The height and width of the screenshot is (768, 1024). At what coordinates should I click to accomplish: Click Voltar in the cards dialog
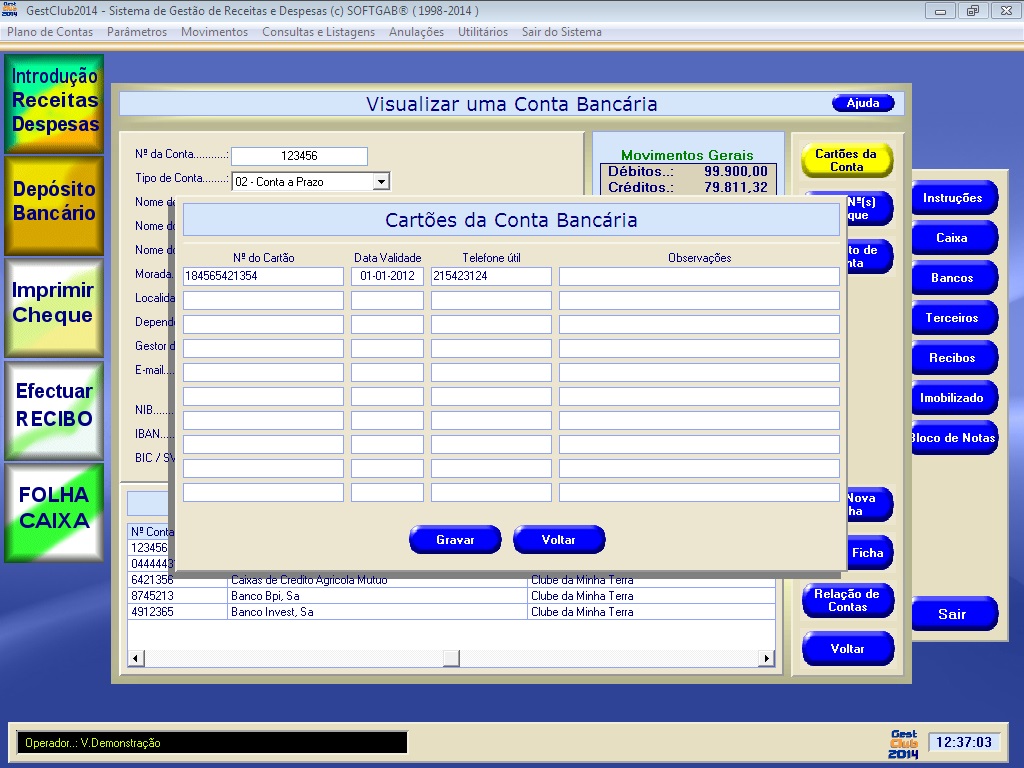tap(559, 539)
